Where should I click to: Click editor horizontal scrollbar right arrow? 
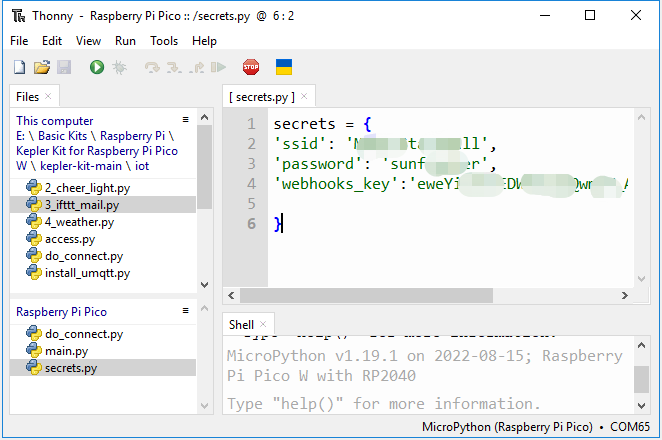[x=625, y=295]
